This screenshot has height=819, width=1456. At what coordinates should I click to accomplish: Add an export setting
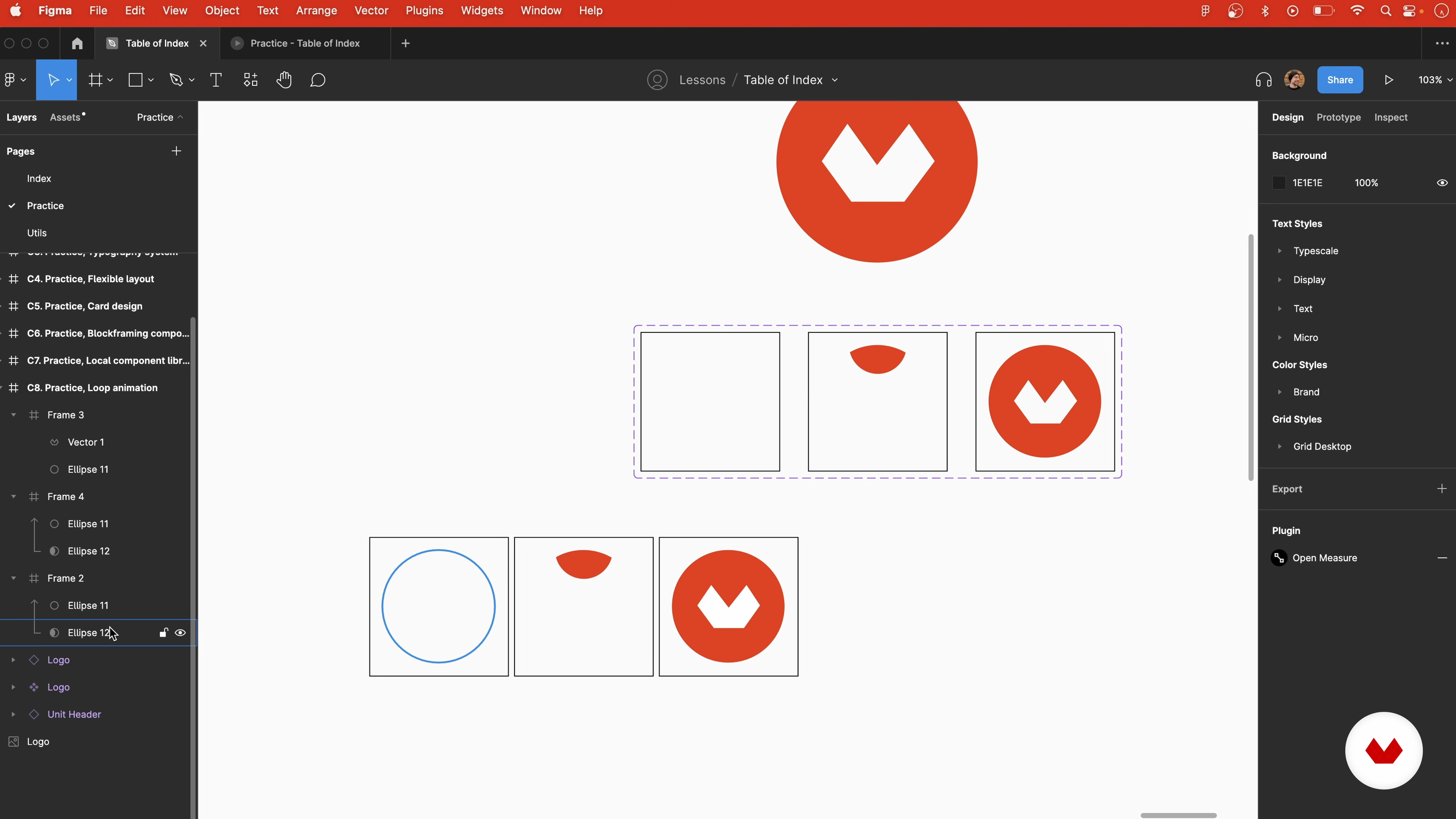point(1441,488)
